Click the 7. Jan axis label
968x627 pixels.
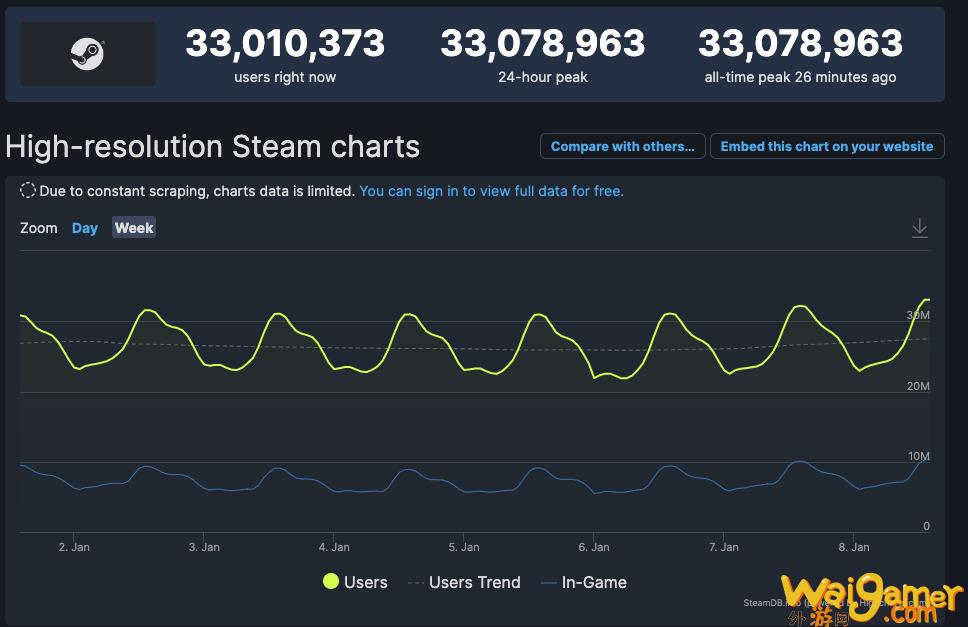[x=724, y=547]
